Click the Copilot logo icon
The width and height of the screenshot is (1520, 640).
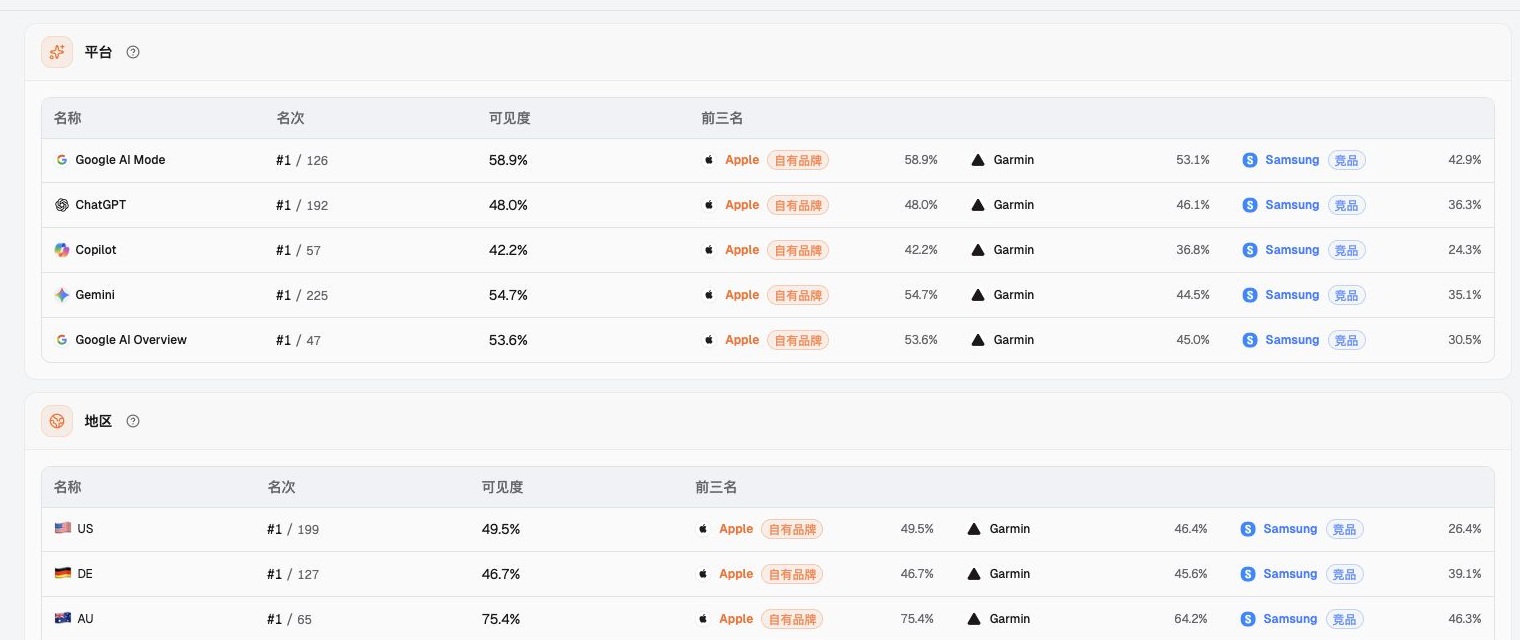tap(62, 250)
